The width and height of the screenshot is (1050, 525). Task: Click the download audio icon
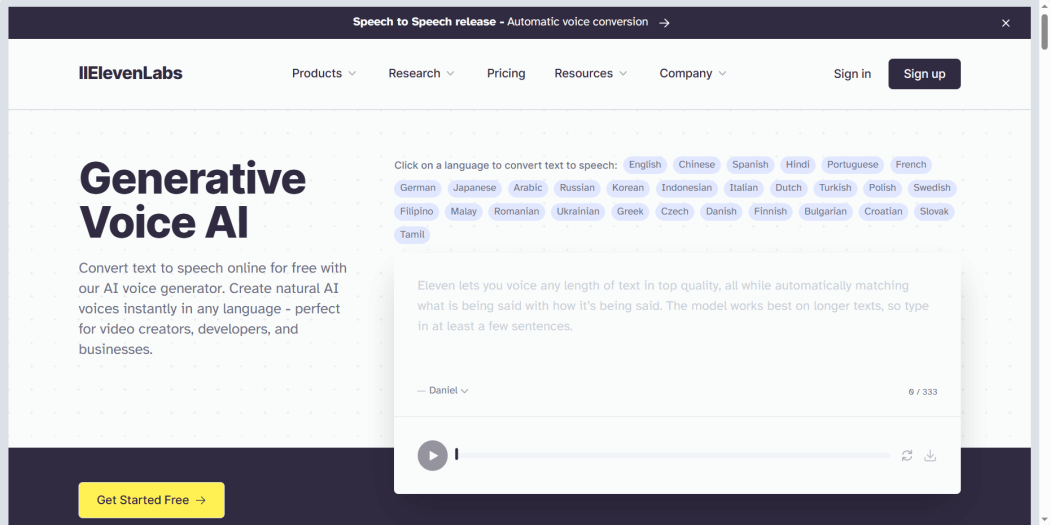(x=930, y=456)
